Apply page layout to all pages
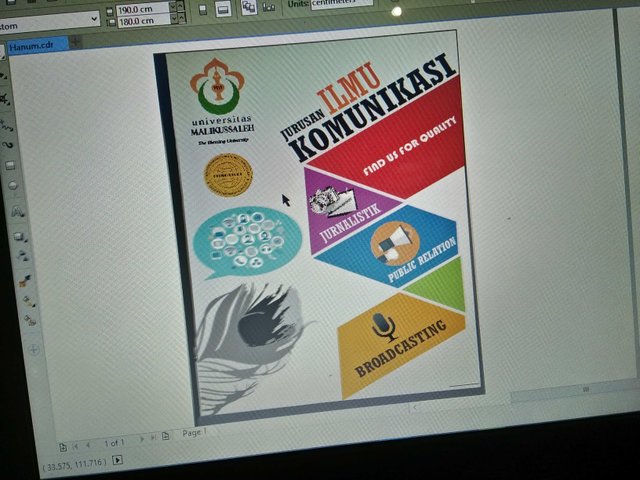The width and height of the screenshot is (640, 480). (x=248, y=7)
